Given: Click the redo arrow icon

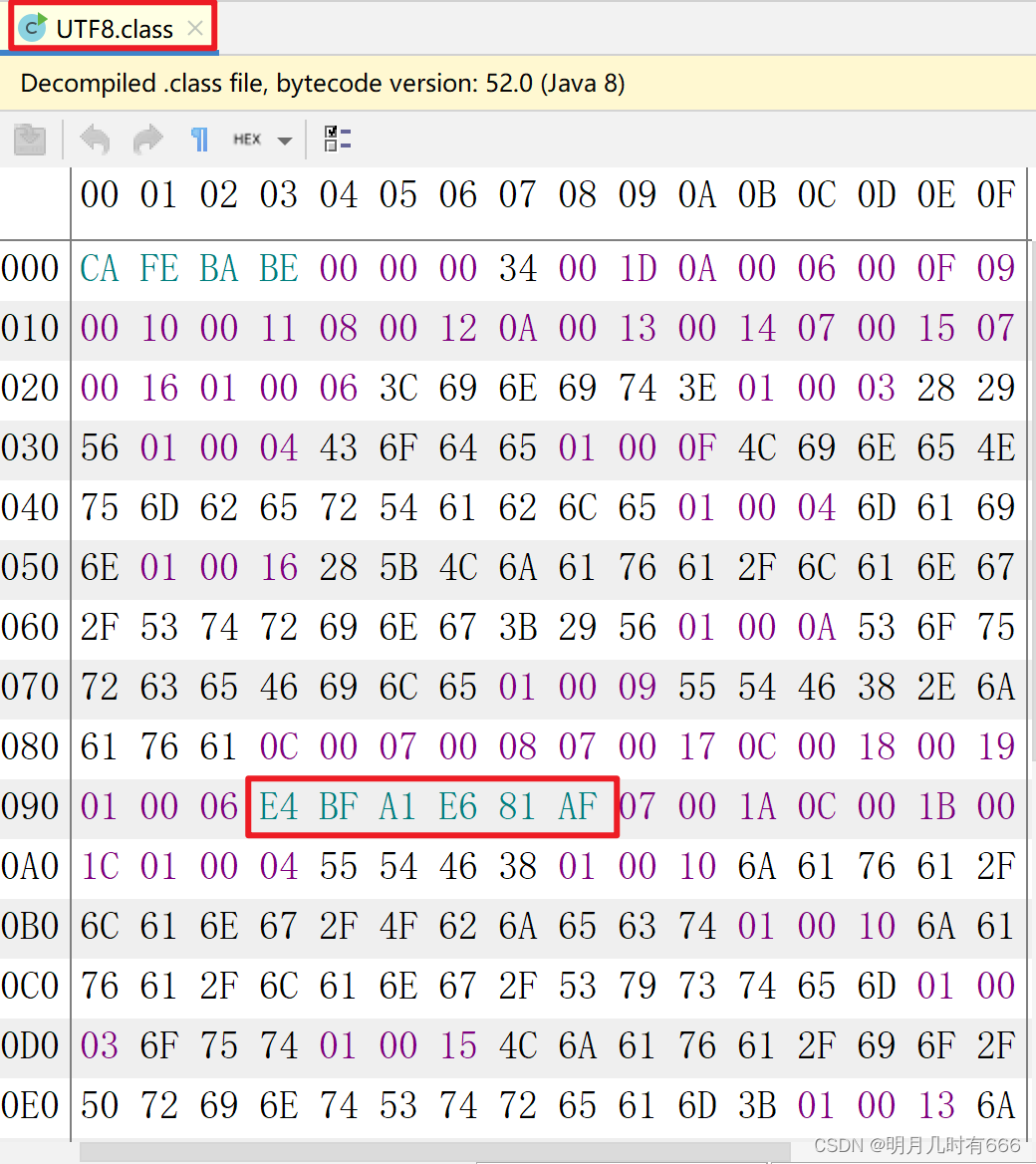Looking at the screenshot, I should click(147, 139).
